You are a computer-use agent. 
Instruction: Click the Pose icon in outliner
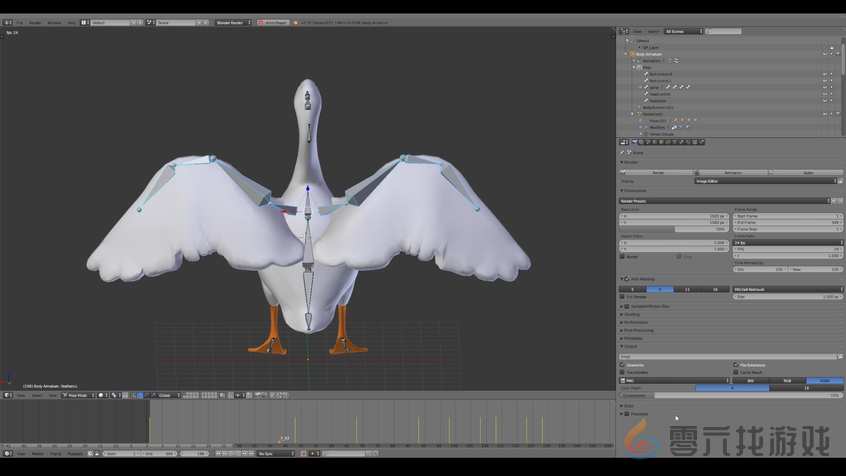[640, 67]
